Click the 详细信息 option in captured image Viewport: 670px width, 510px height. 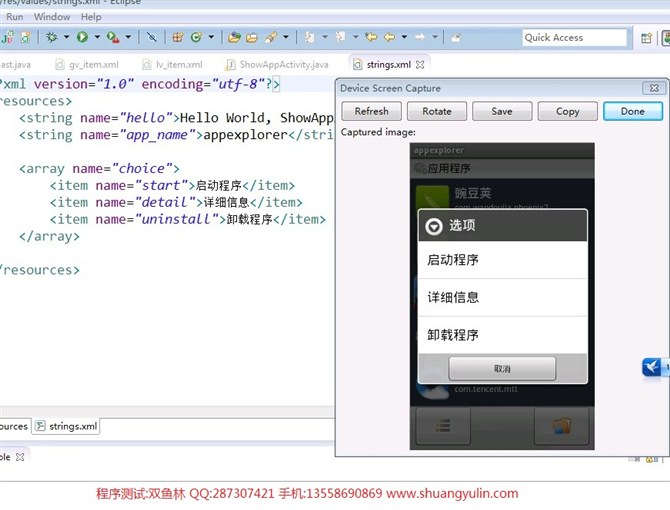502,297
